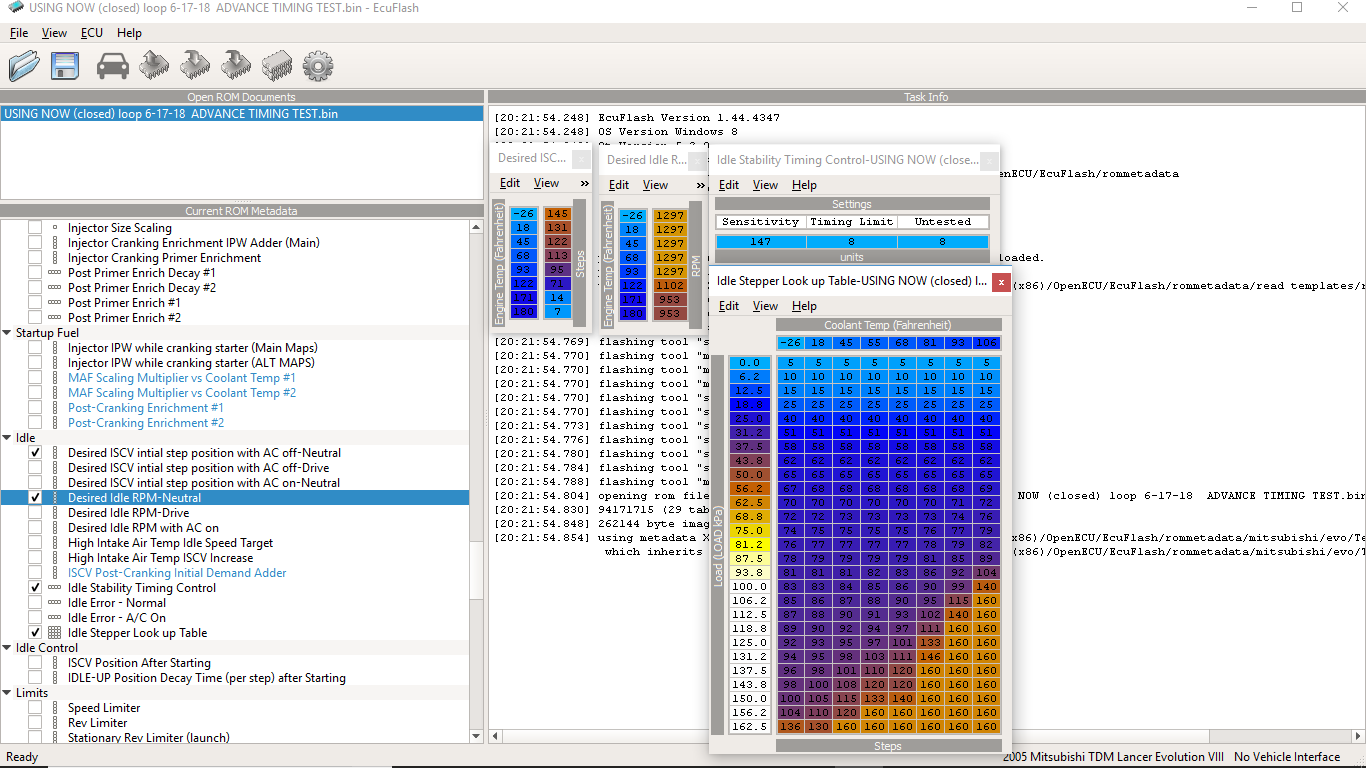Click the table grid icon beside Idle Stepper Look up Table

pos(55,633)
